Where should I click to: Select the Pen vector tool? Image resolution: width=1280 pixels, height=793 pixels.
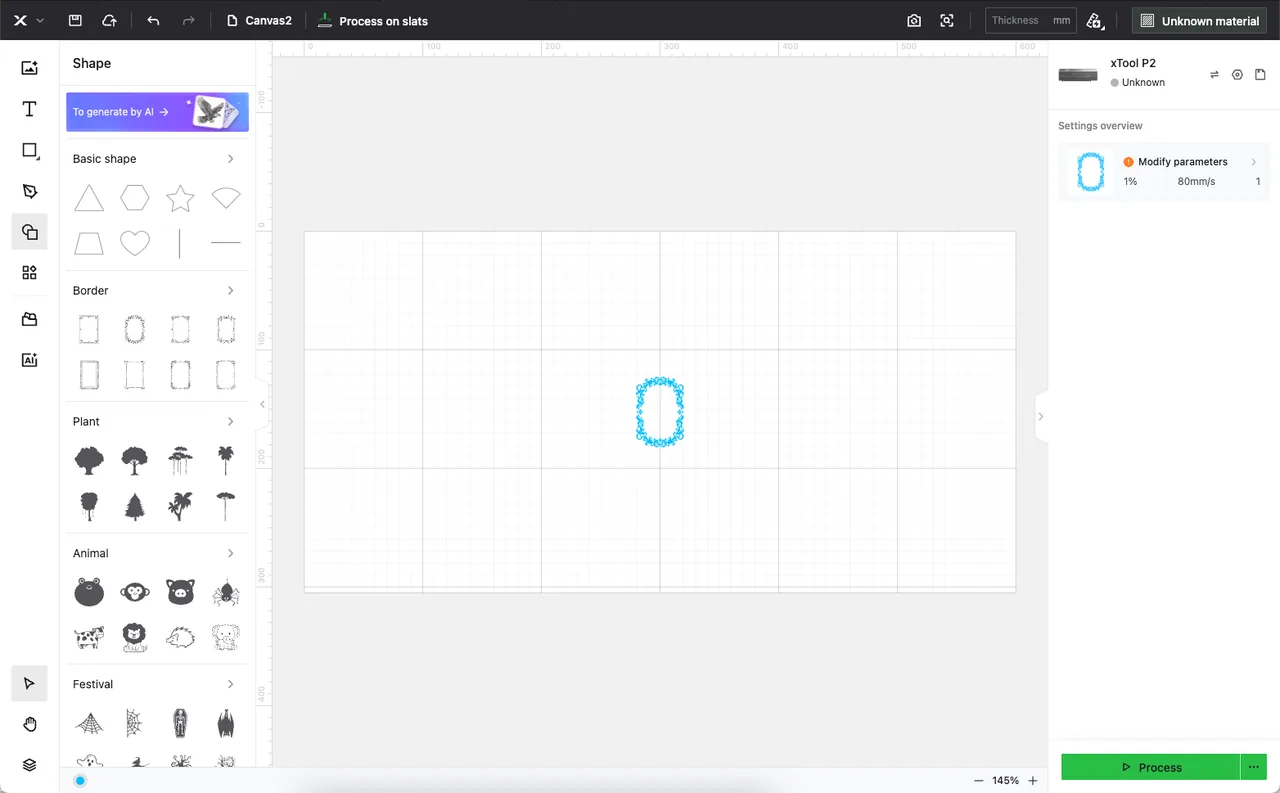tap(29, 191)
